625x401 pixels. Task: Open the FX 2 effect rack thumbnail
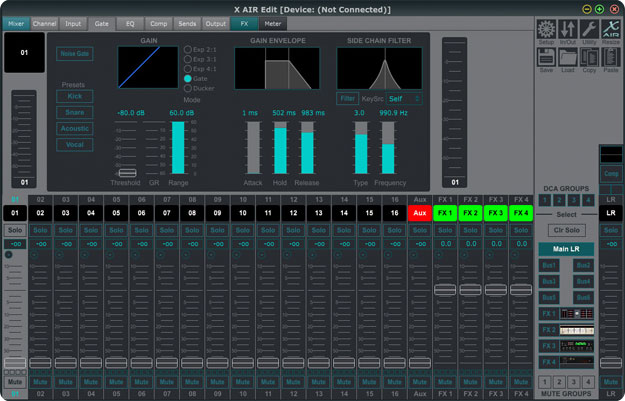tap(577, 330)
